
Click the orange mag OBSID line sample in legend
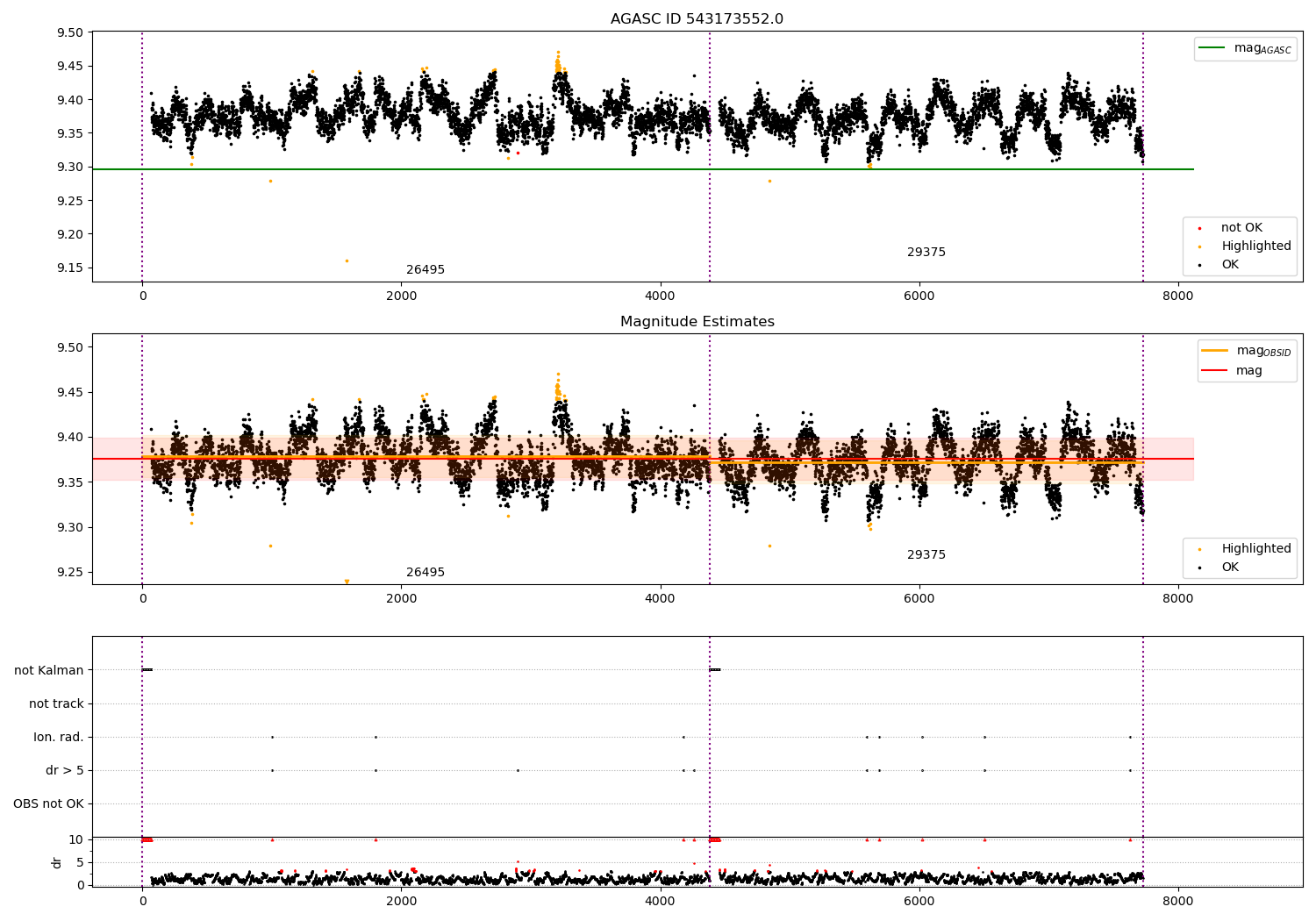(1215, 351)
